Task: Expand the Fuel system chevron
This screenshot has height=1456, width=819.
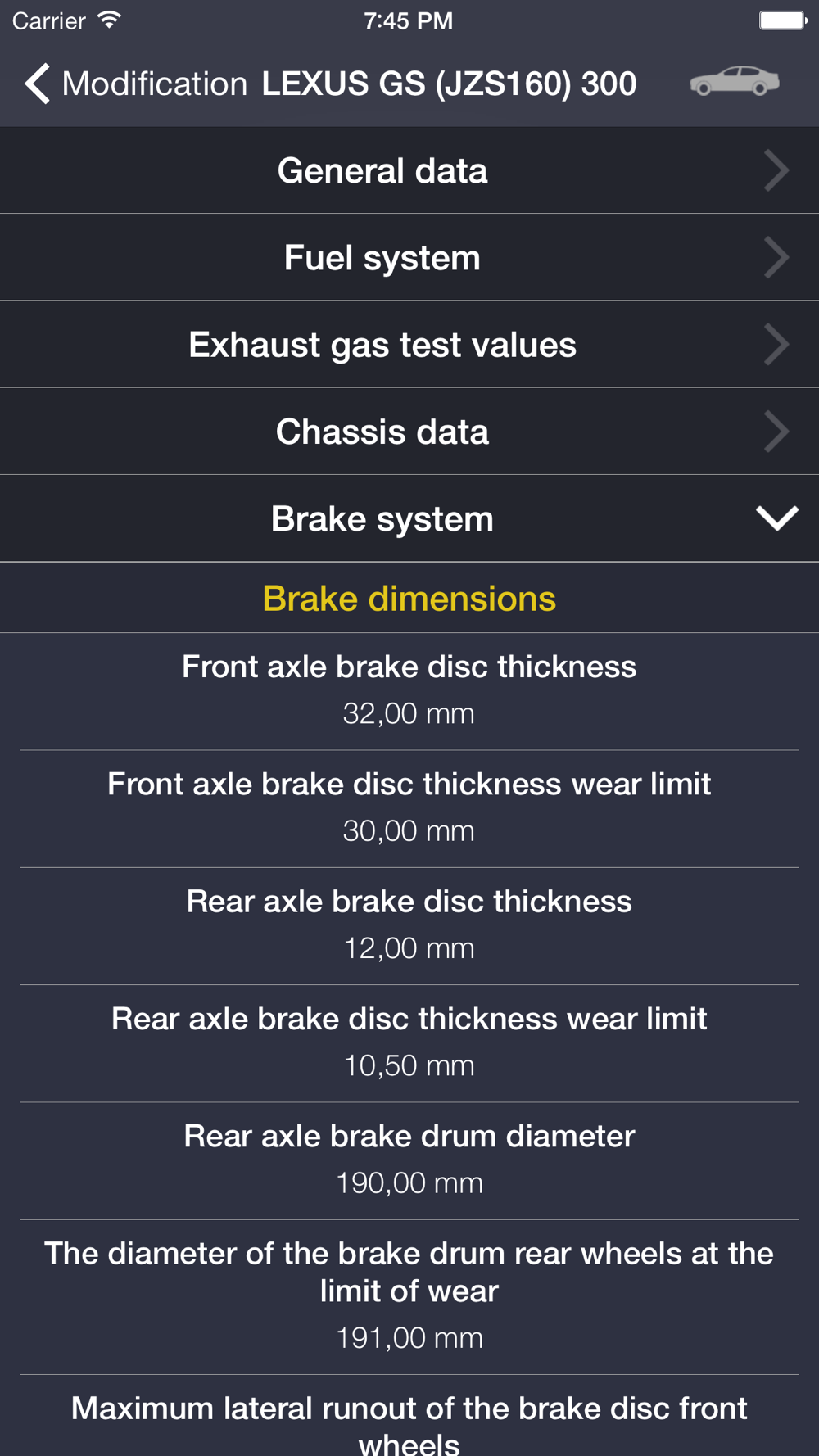Action: point(776,257)
